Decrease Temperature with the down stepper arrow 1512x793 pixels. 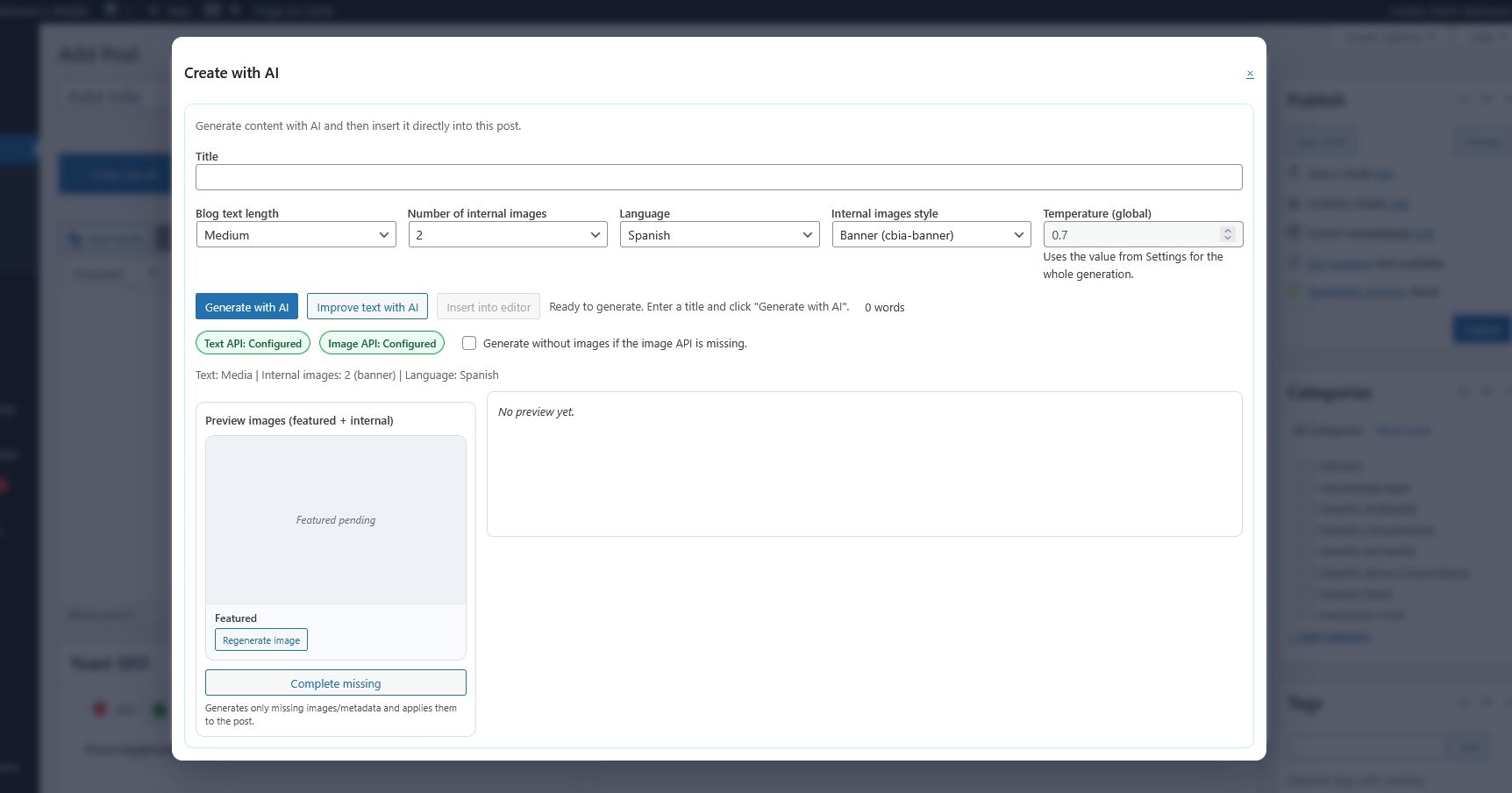(x=1227, y=239)
